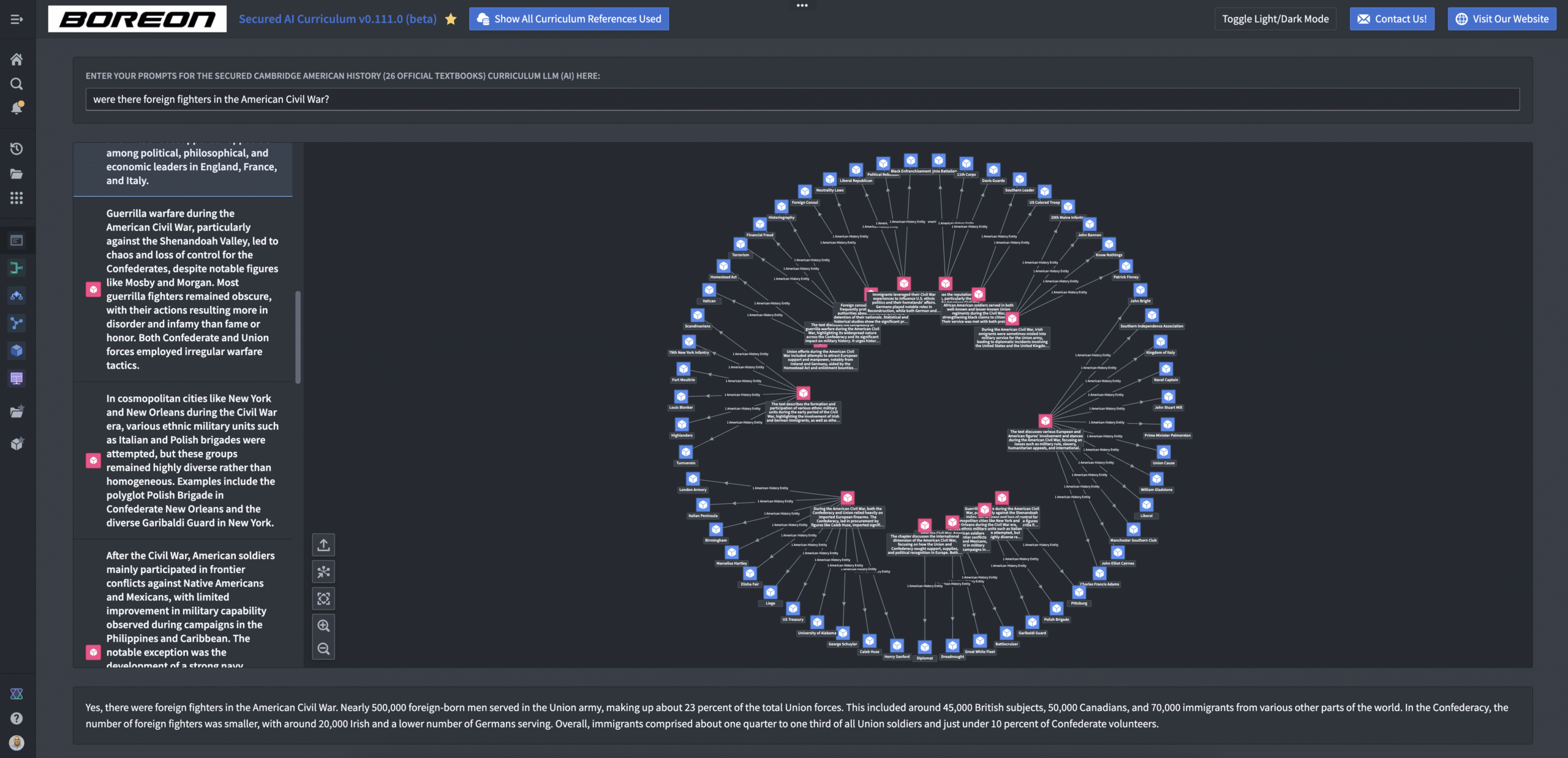Open the Home icon in sidebar
The height and width of the screenshot is (758, 1568).
click(17, 59)
